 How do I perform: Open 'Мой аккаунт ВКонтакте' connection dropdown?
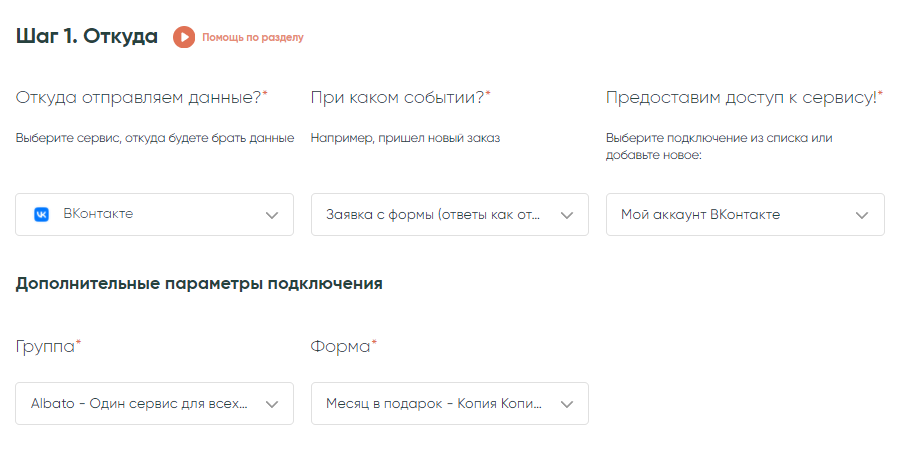pyautogui.click(x=745, y=215)
